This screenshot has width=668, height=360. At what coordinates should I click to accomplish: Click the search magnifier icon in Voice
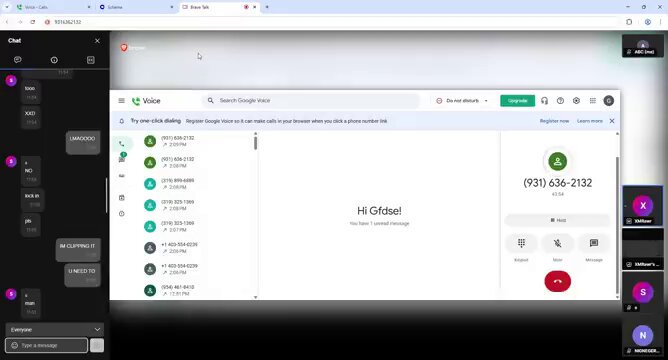(210, 101)
